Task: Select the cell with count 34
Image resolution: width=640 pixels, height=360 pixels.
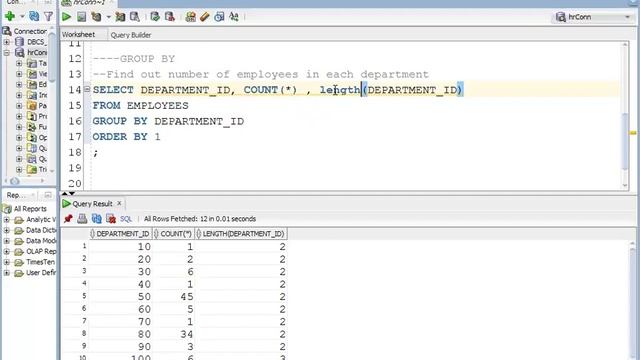Action: [x=173, y=334]
